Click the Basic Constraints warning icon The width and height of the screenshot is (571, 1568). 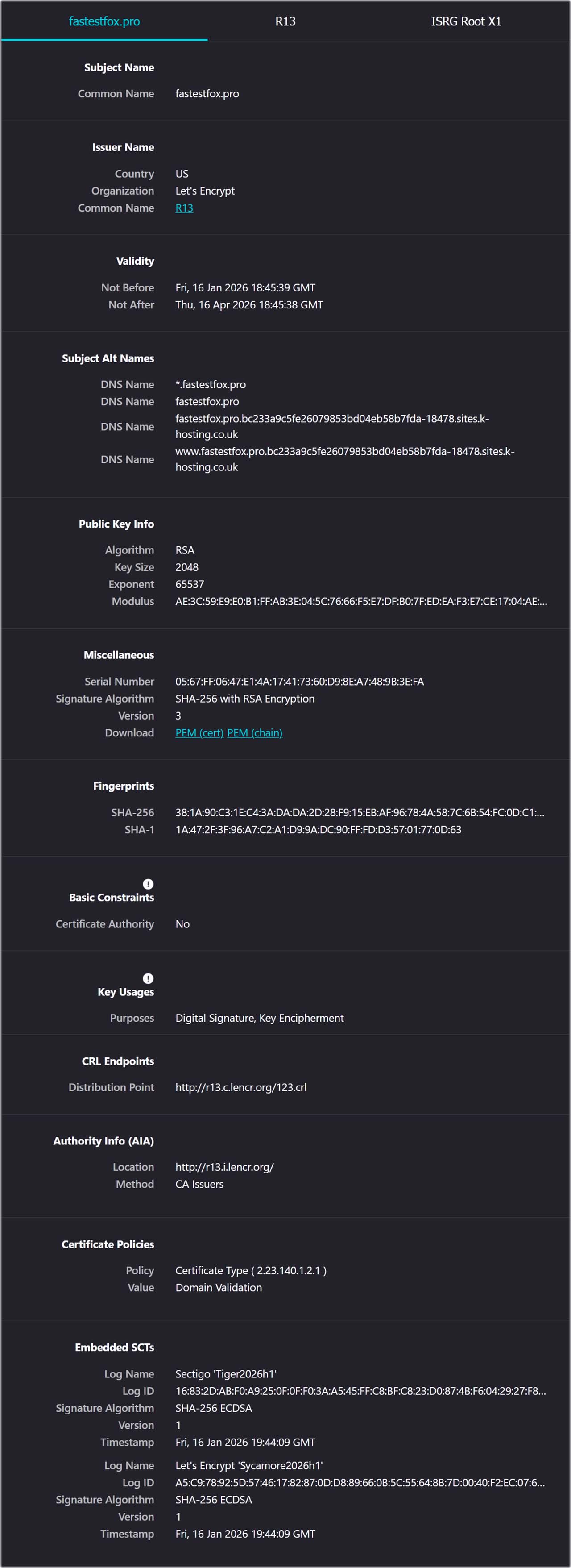pyautogui.click(x=148, y=885)
